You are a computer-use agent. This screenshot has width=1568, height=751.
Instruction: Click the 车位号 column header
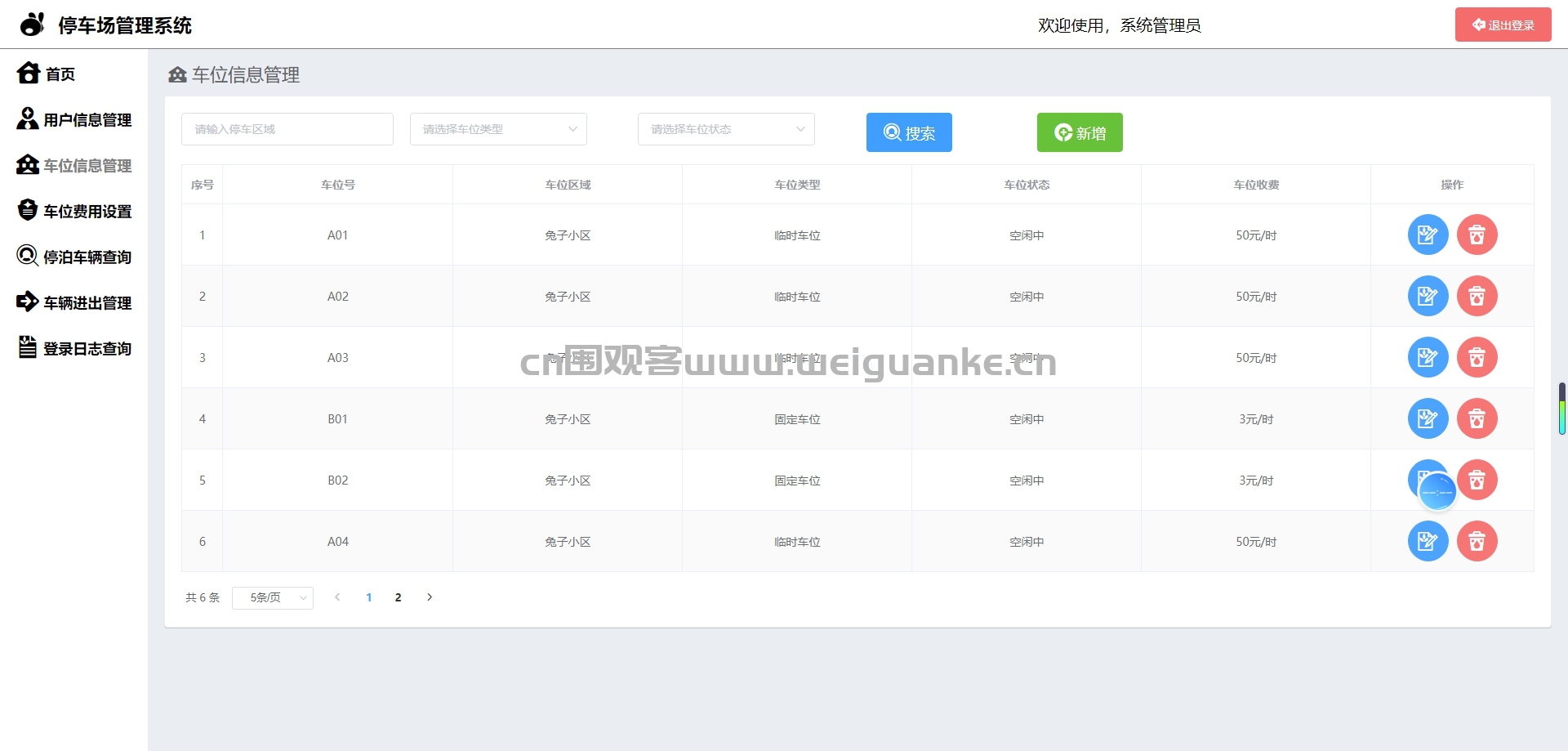[x=338, y=185]
